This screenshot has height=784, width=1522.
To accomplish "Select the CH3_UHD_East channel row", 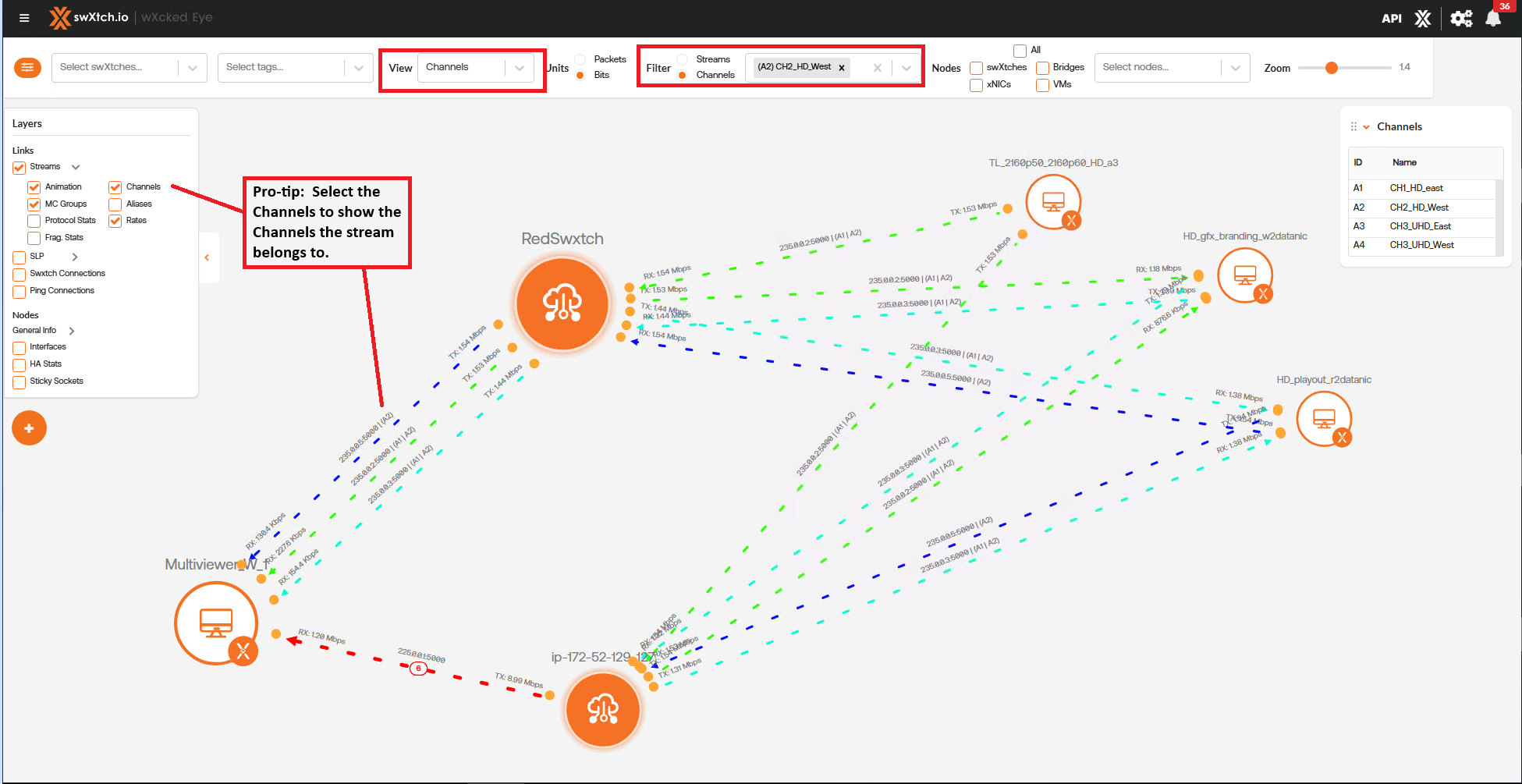I will click(1420, 226).
